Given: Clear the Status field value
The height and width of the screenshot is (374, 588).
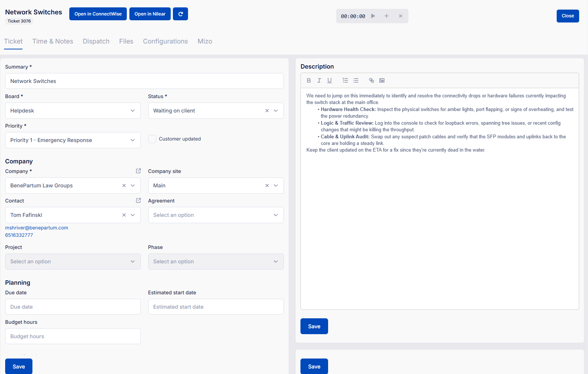Looking at the screenshot, I should point(267,111).
